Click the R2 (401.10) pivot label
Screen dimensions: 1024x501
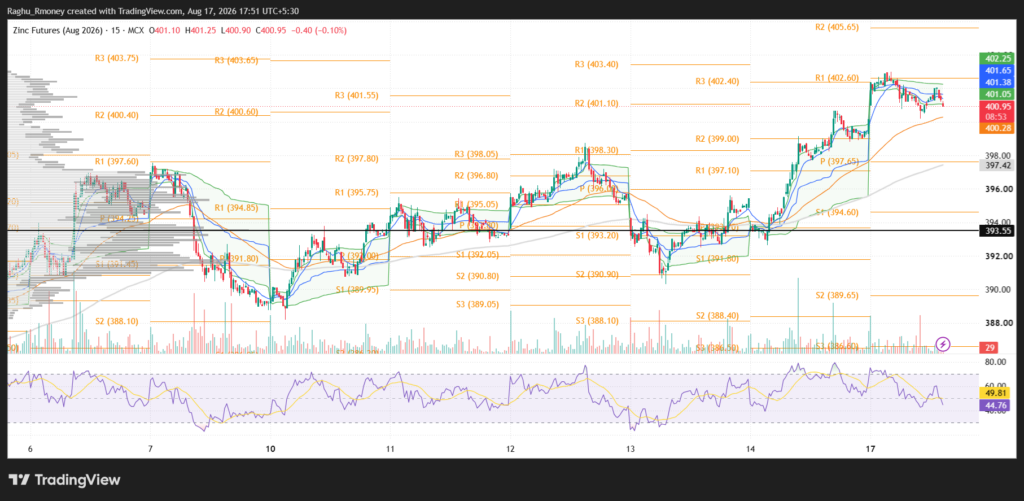pyautogui.click(x=596, y=103)
